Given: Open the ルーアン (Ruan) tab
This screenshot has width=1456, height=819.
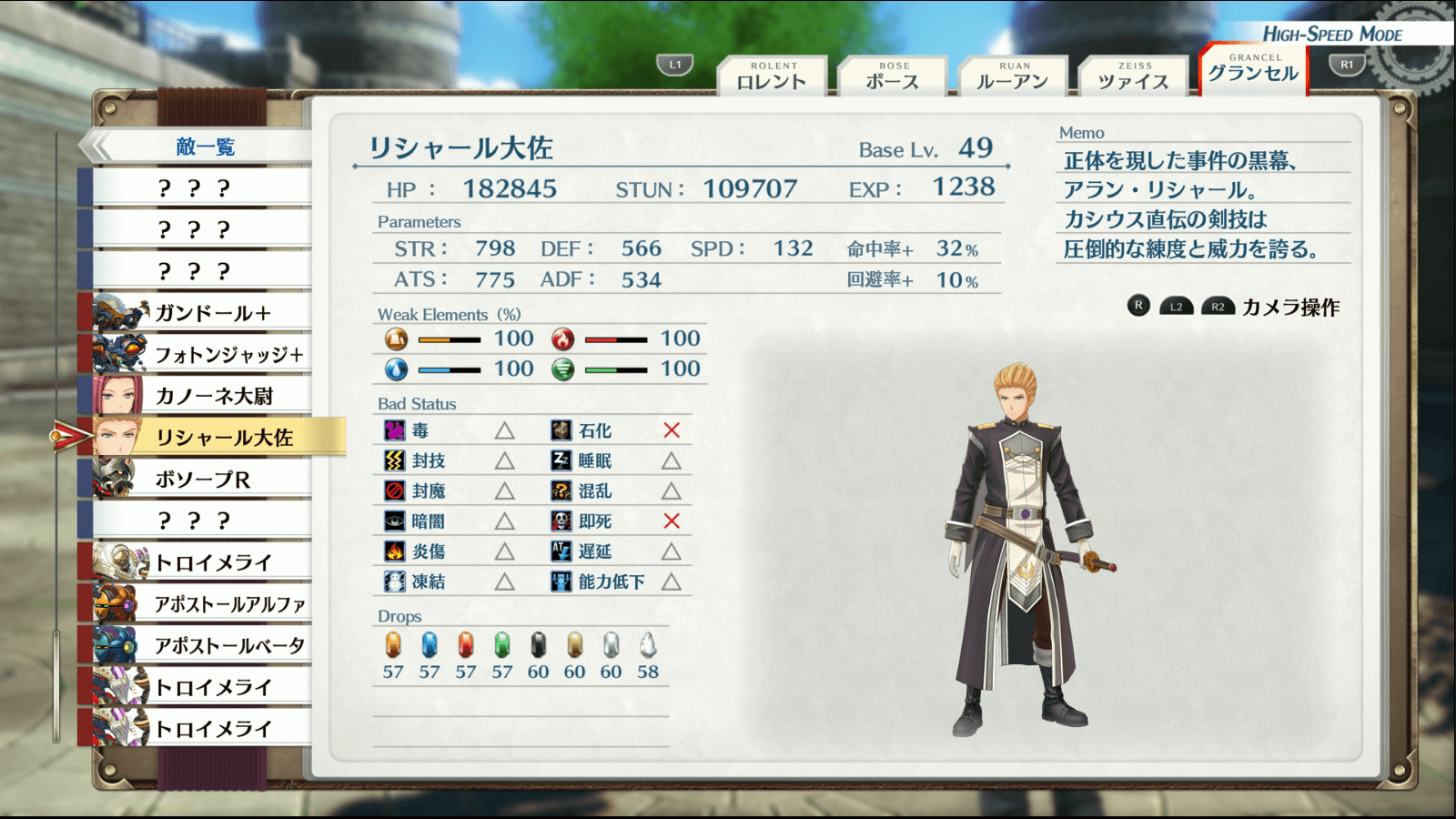Looking at the screenshot, I should [x=1013, y=76].
